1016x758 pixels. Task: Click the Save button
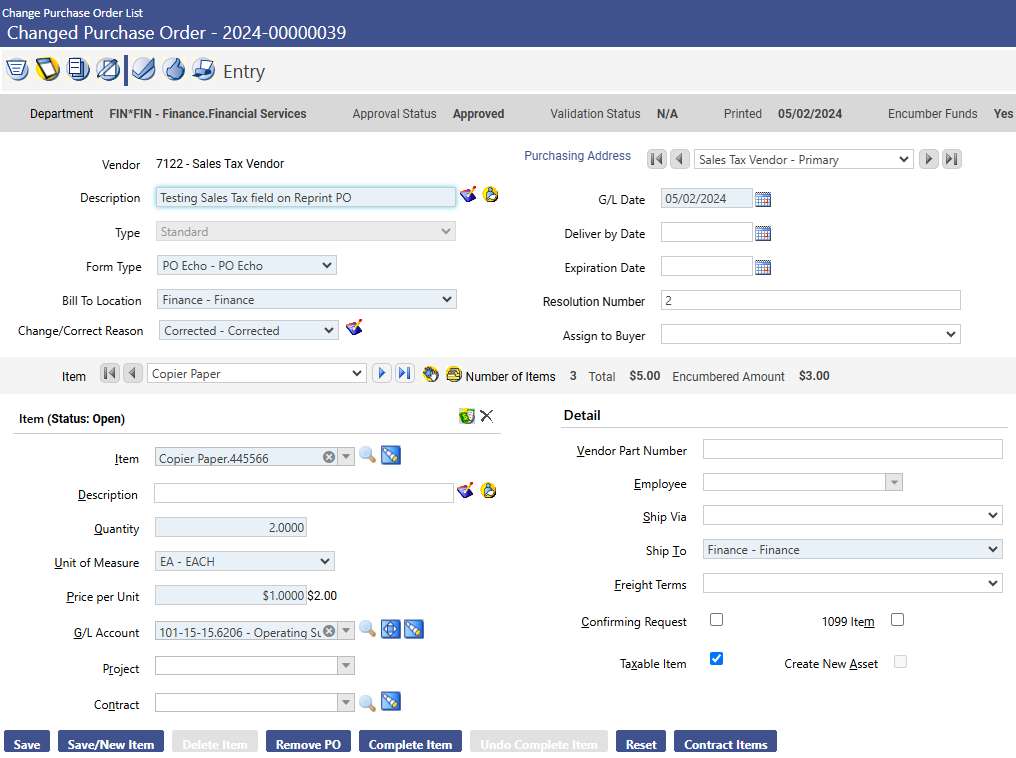(x=27, y=744)
